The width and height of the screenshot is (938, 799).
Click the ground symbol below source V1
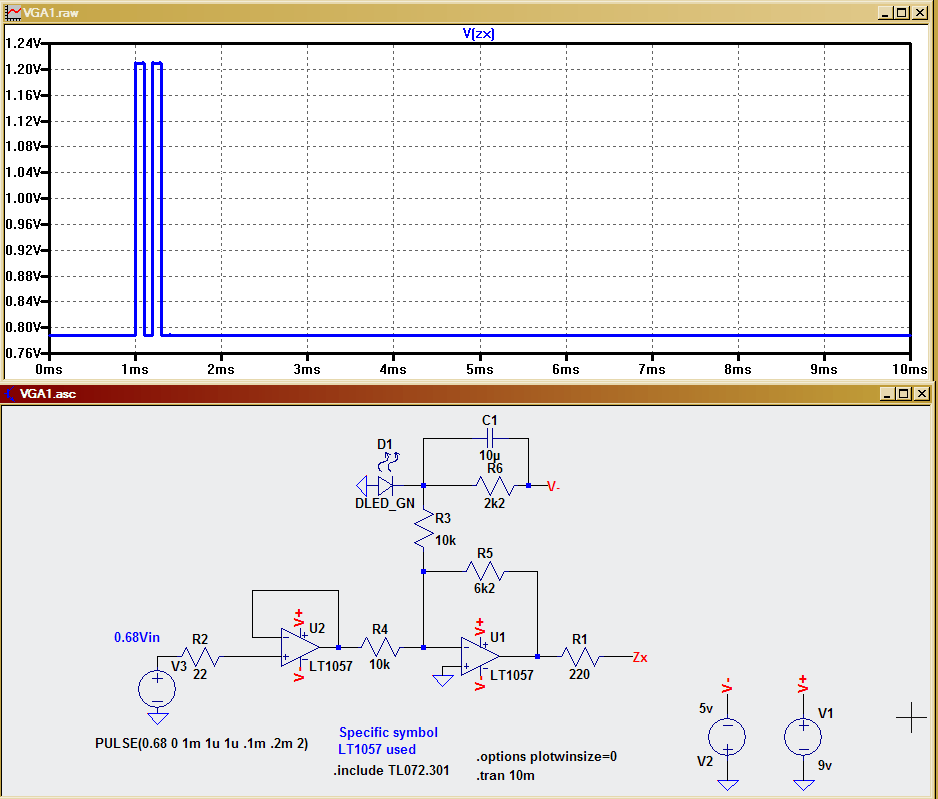803,785
